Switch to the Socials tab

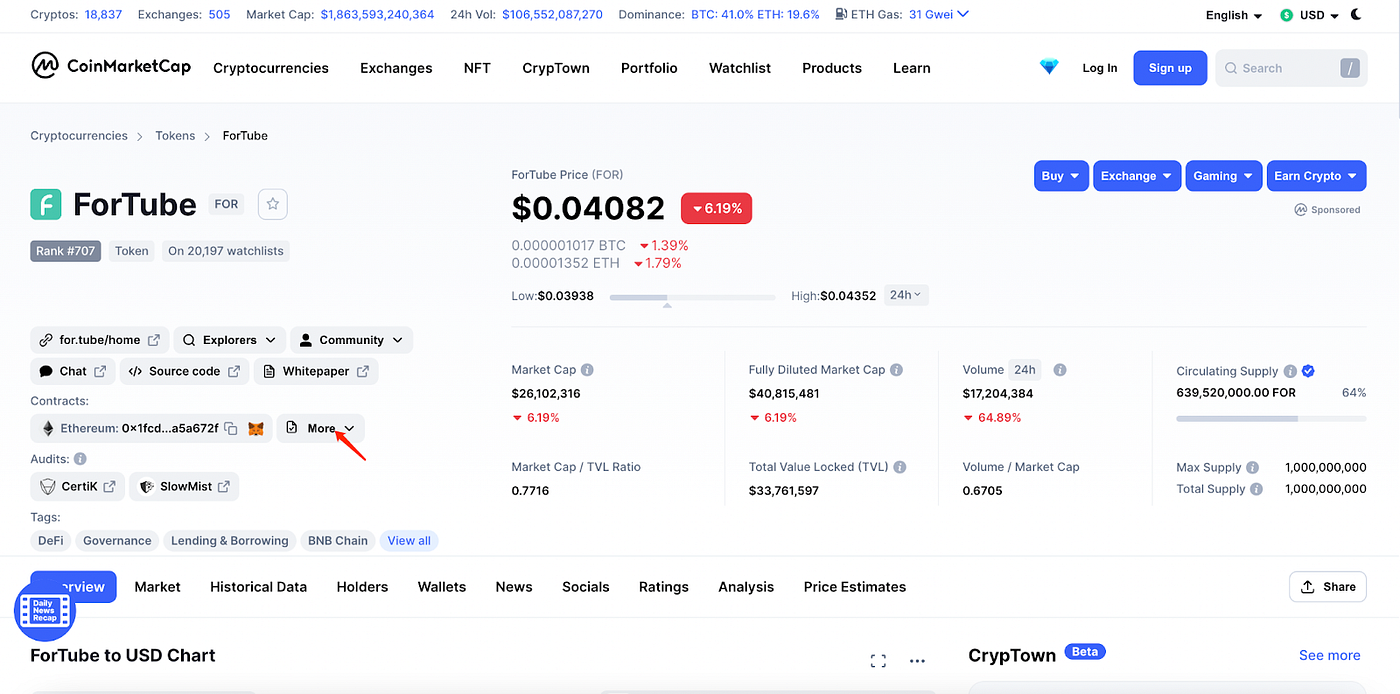[x=586, y=587]
